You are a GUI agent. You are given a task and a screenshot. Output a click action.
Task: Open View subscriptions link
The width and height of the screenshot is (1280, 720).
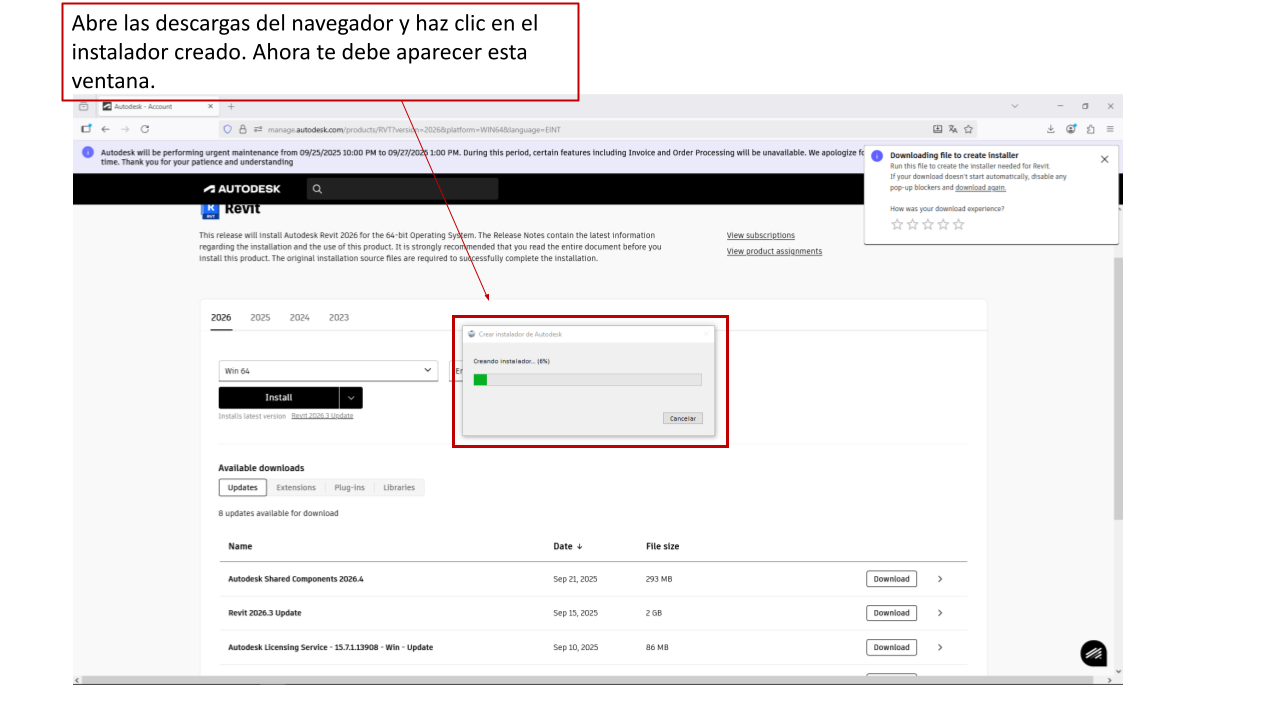761,236
